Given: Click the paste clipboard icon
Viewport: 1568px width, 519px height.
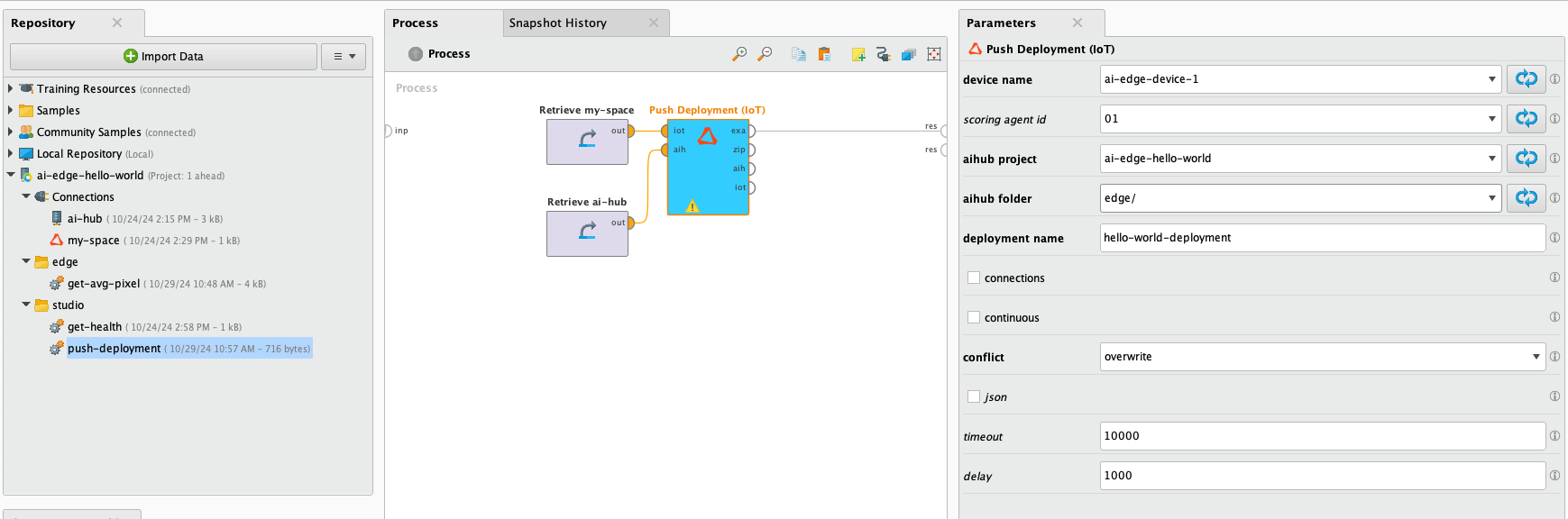Looking at the screenshot, I should [x=824, y=54].
